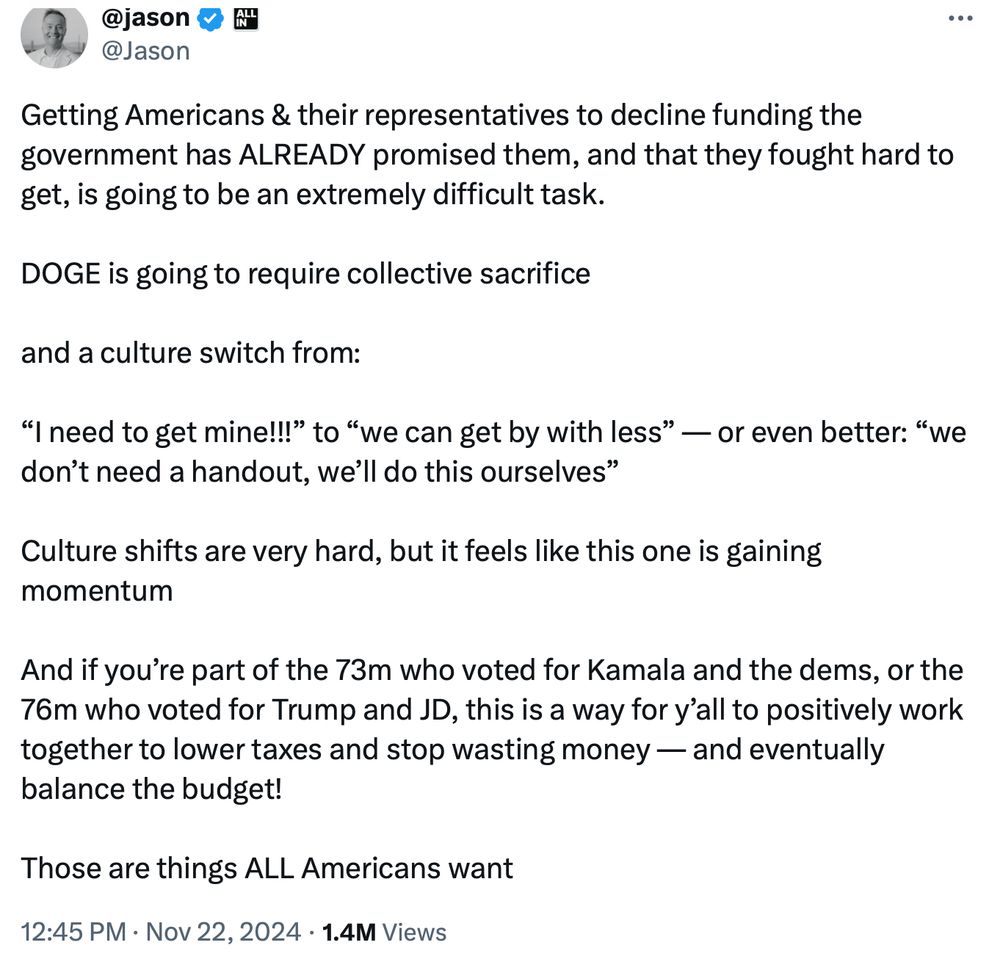Screen dimensions: 1000x962
Task: Click the final line "Those are things ALL Americans want"
Action: pyautogui.click(x=267, y=869)
